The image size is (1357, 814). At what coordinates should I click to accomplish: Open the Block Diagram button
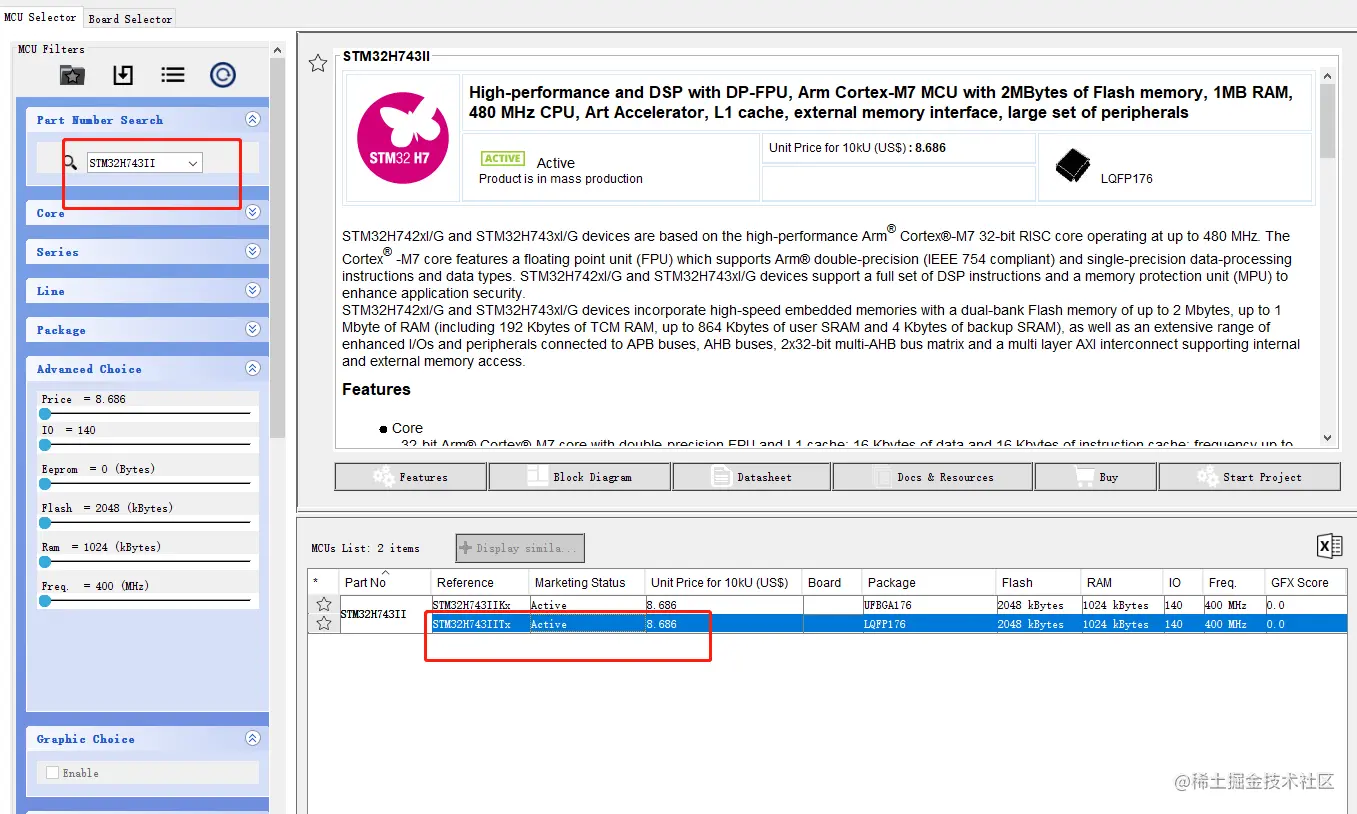[579, 477]
